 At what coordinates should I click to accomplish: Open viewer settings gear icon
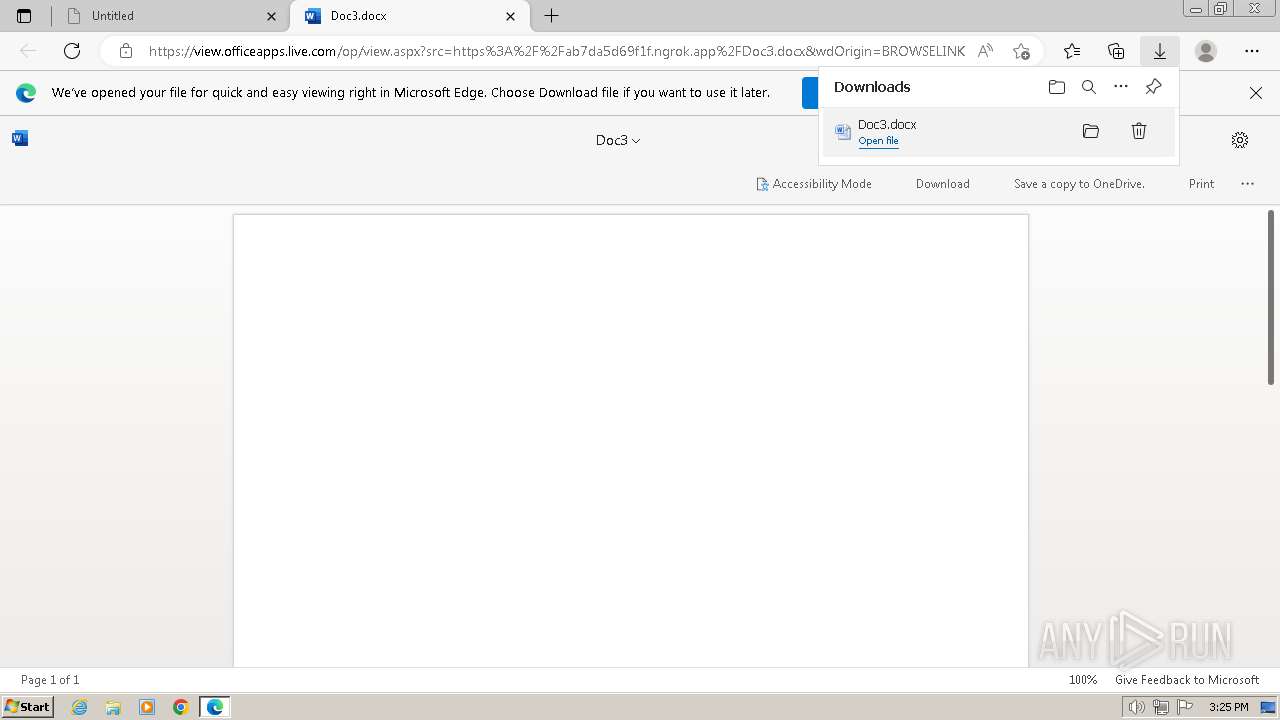(x=1240, y=140)
